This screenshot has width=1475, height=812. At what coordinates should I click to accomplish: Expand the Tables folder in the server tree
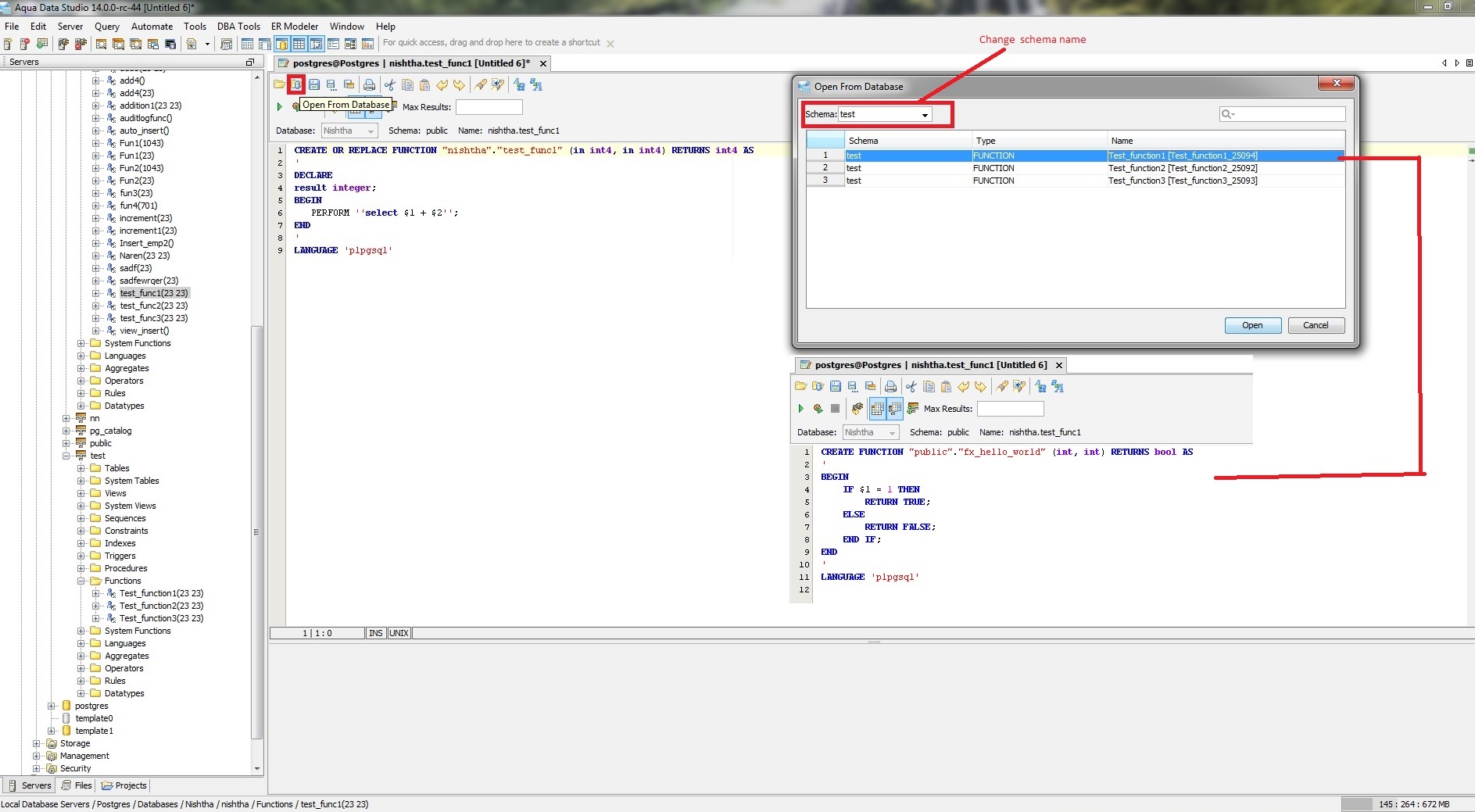click(x=81, y=468)
